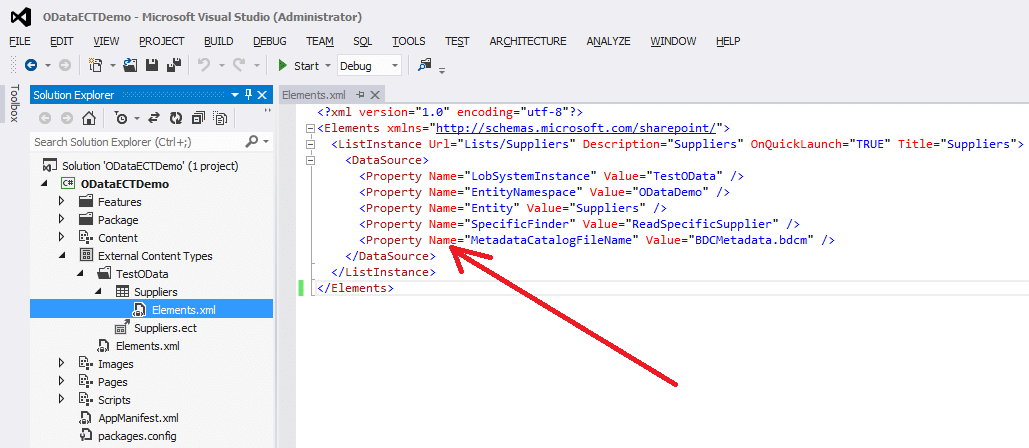Open the PROJECT menu
Viewport: 1029px width, 448px height.
(161, 41)
